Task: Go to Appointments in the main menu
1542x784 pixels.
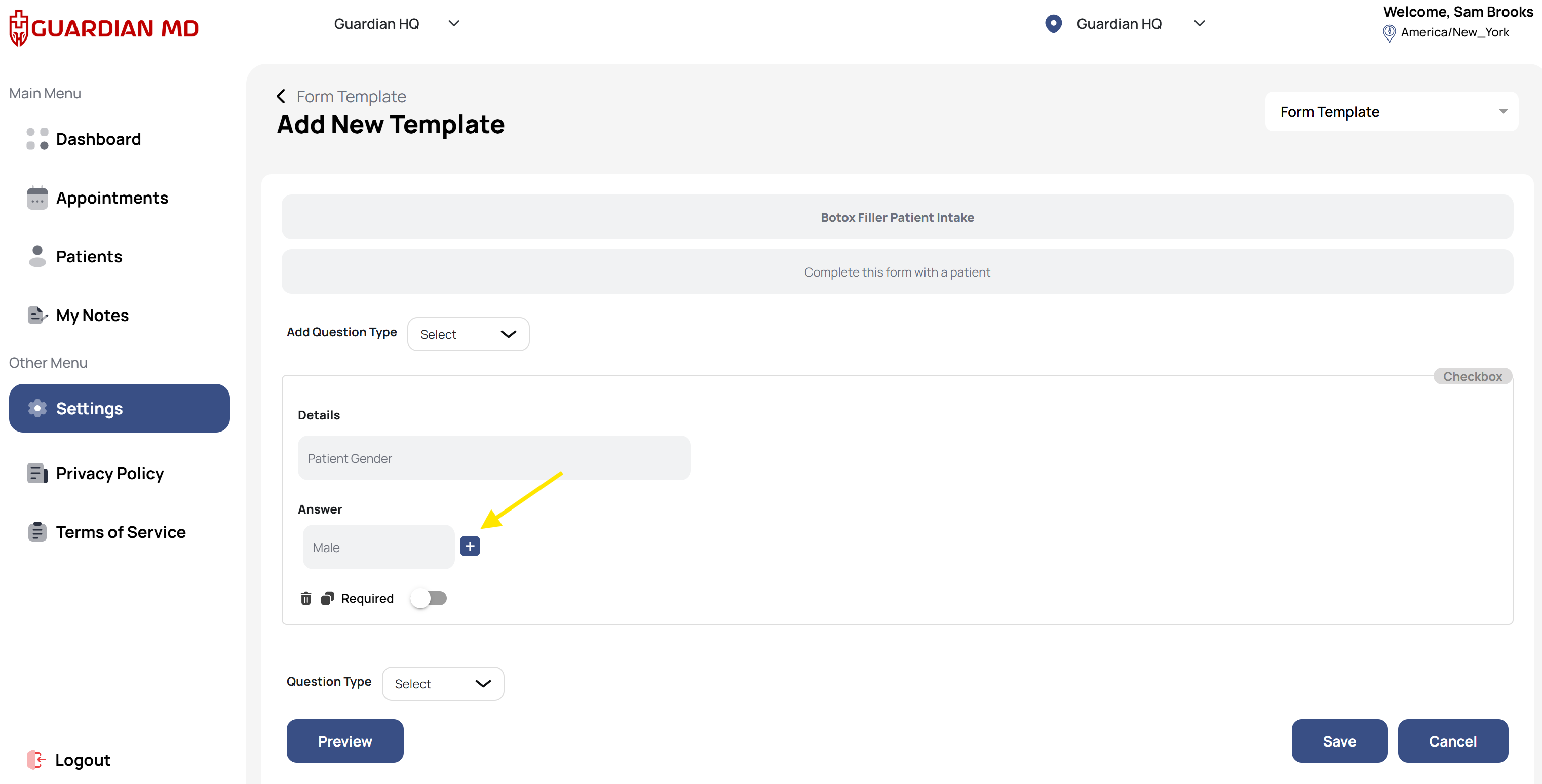Action: pyautogui.click(x=112, y=198)
